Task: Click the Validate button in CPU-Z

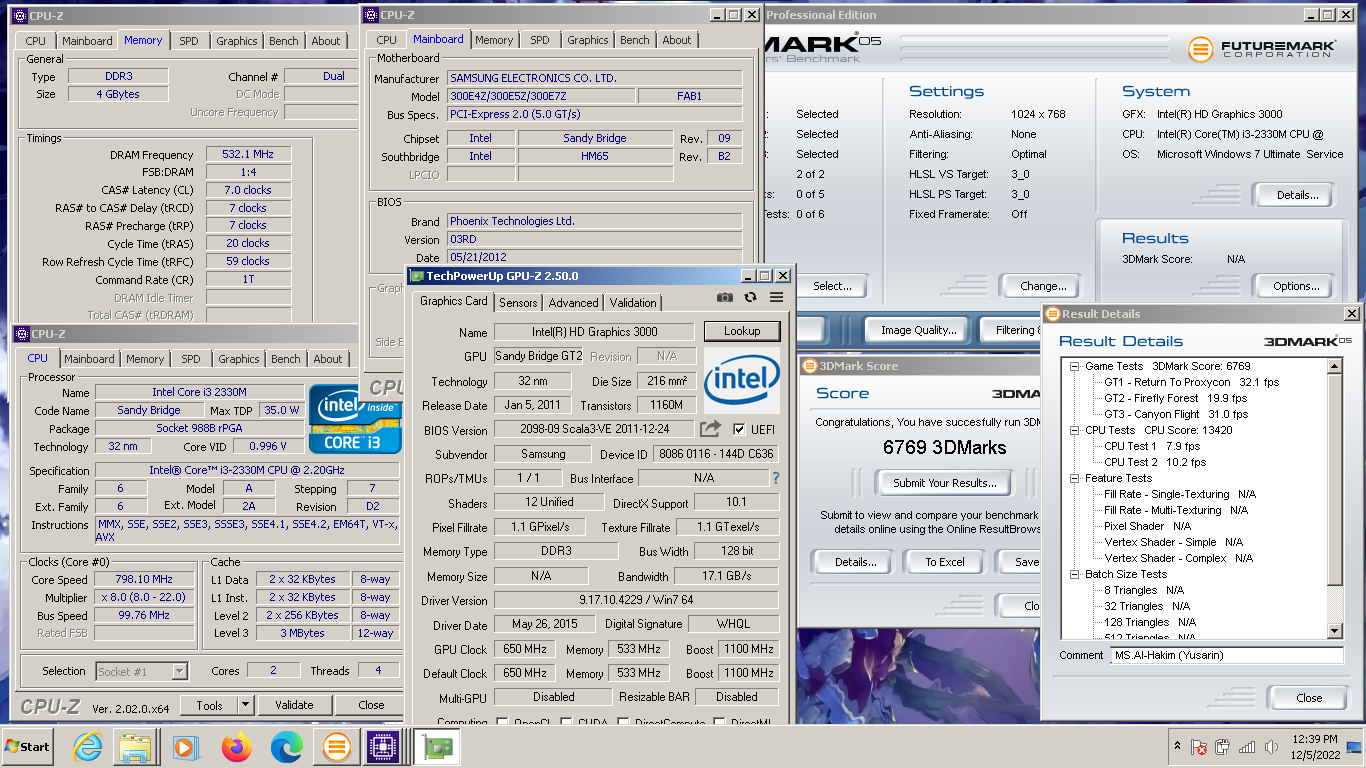Action: coord(294,705)
